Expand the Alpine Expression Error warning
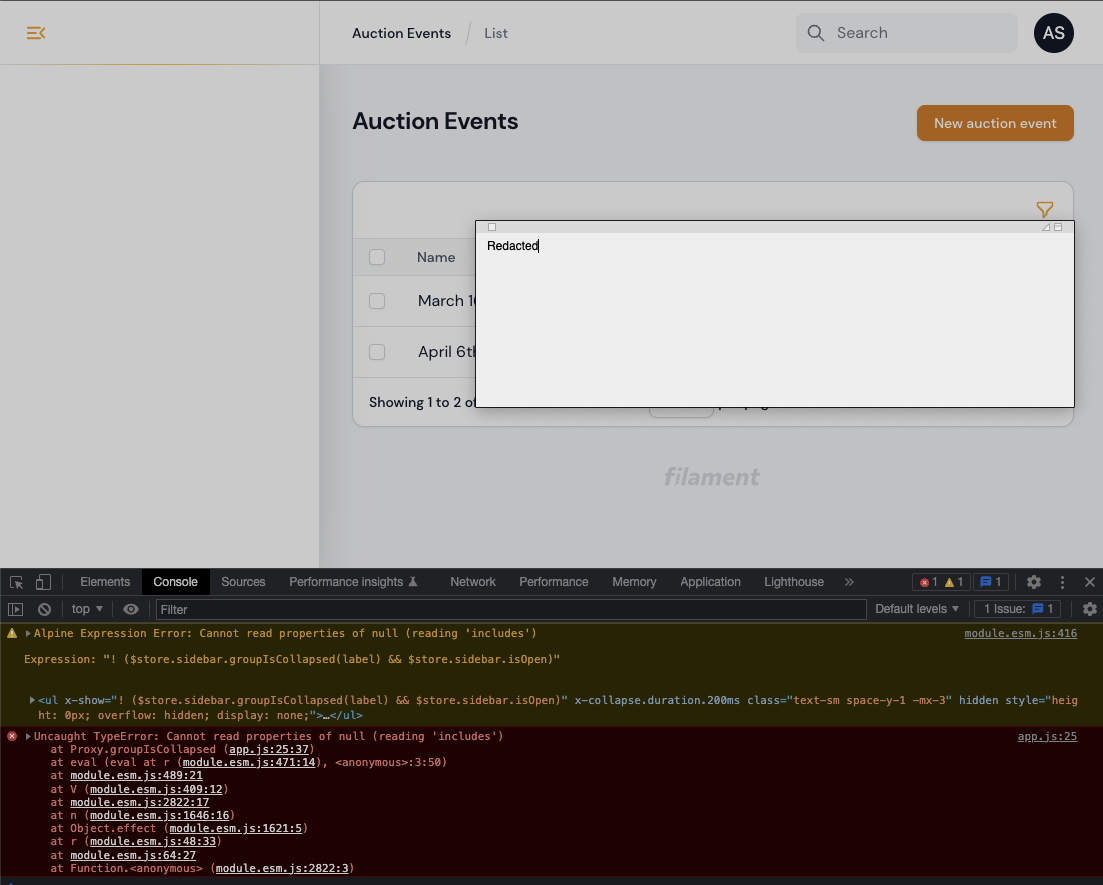 tap(28, 634)
